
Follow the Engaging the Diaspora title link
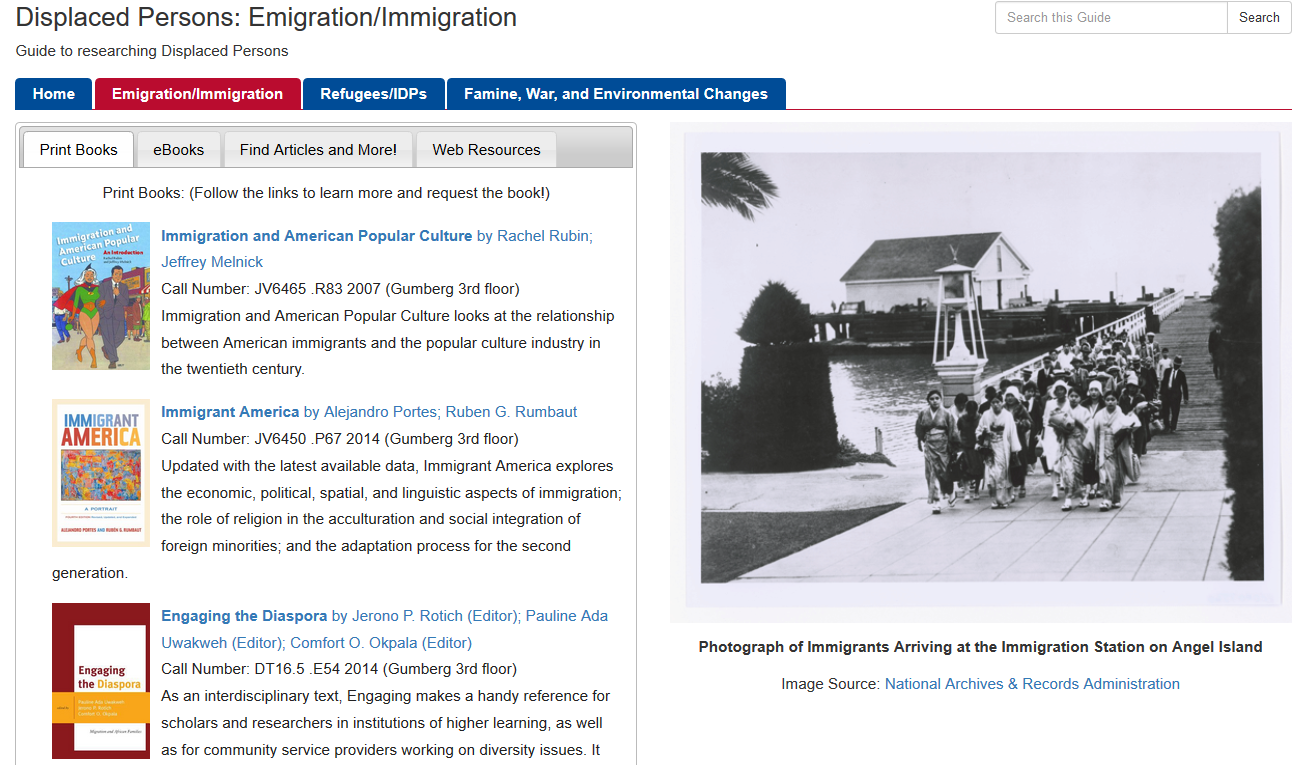244,616
